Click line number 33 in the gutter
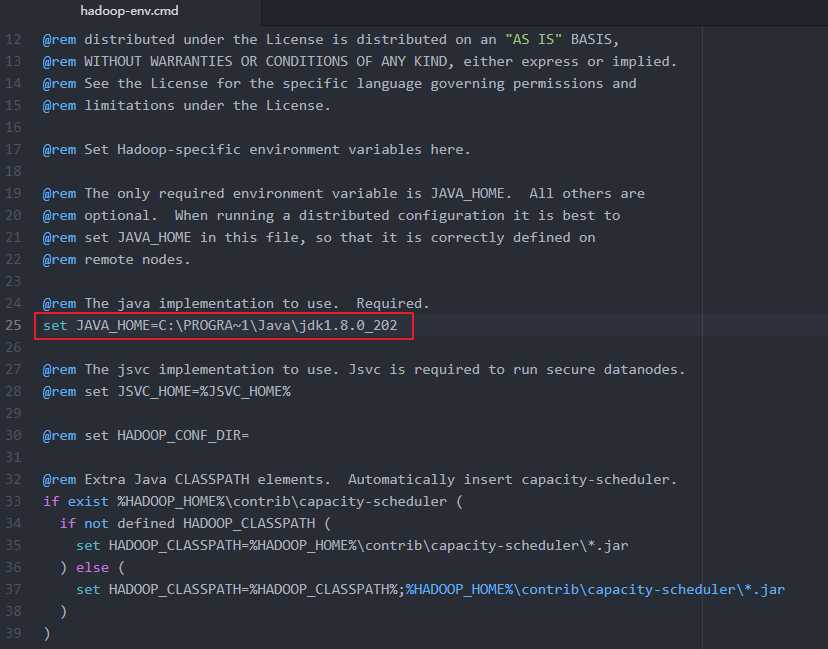Viewport: 828px width, 649px height. click(13, 502)
